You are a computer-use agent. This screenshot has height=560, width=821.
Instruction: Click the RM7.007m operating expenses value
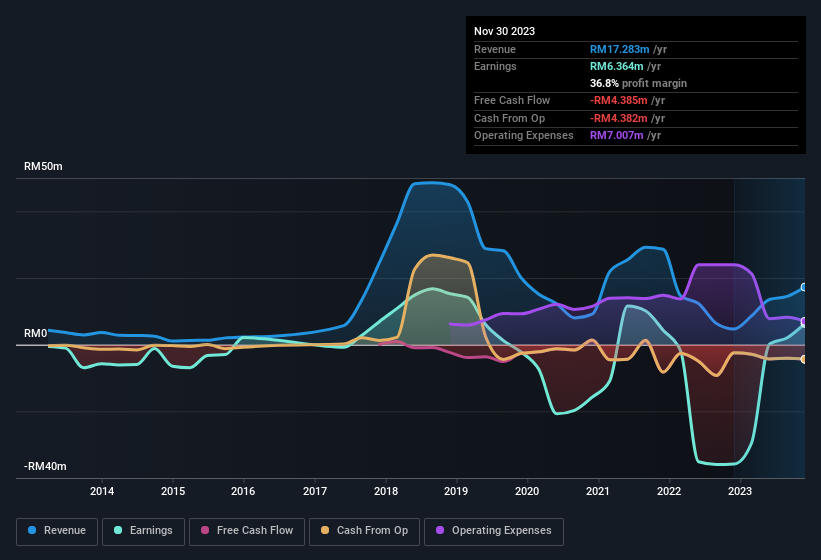coord(616,135)
